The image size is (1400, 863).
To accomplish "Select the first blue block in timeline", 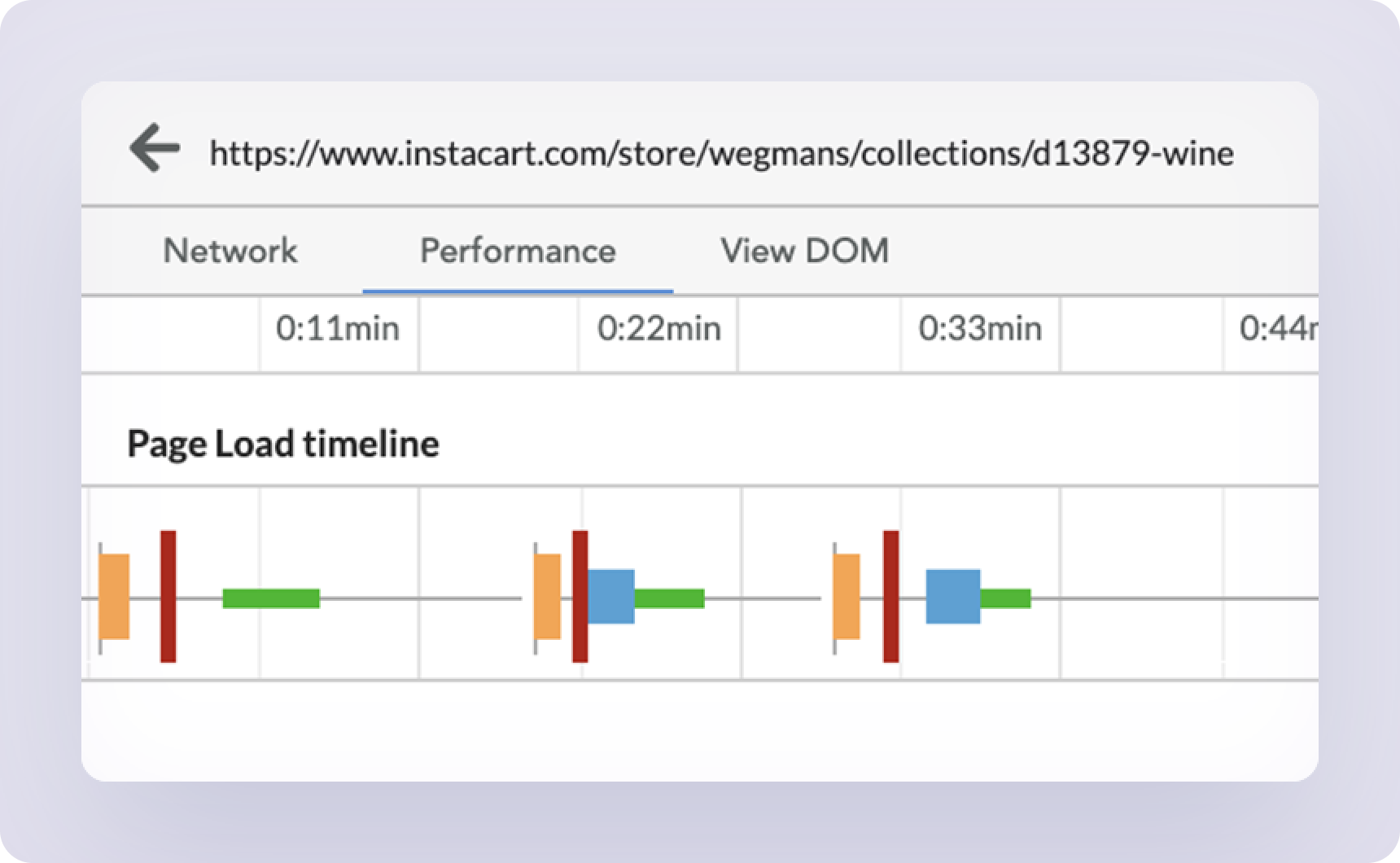I will tap(611, 597).
